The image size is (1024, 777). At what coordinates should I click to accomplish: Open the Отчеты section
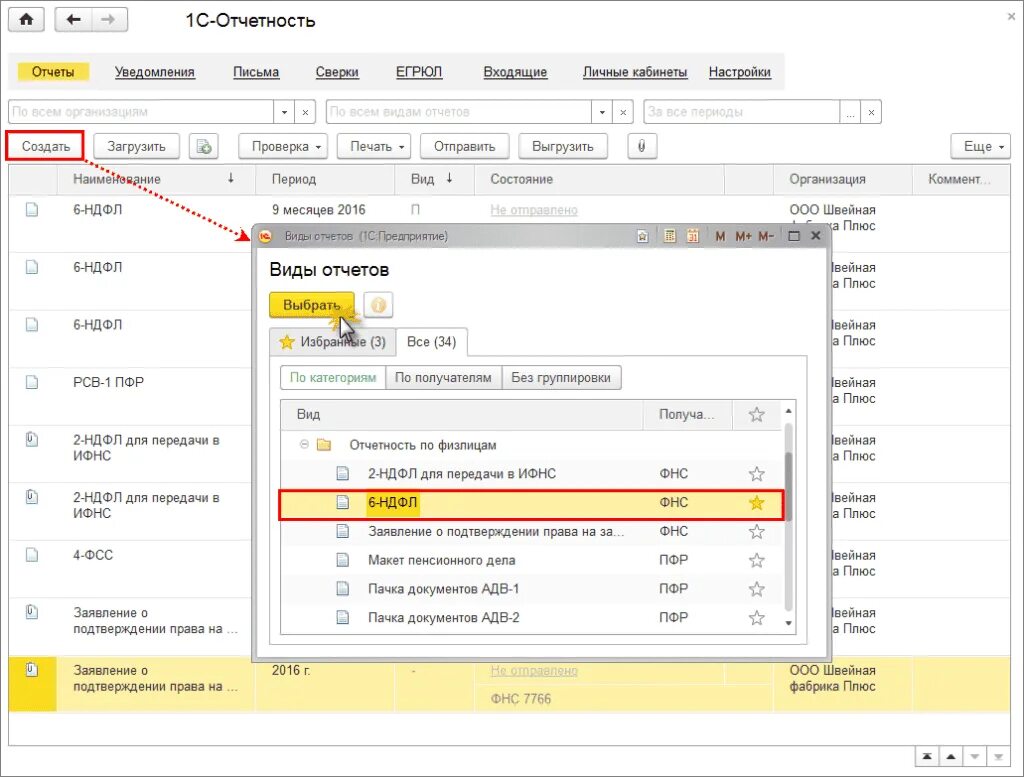(x=53, y=72)
